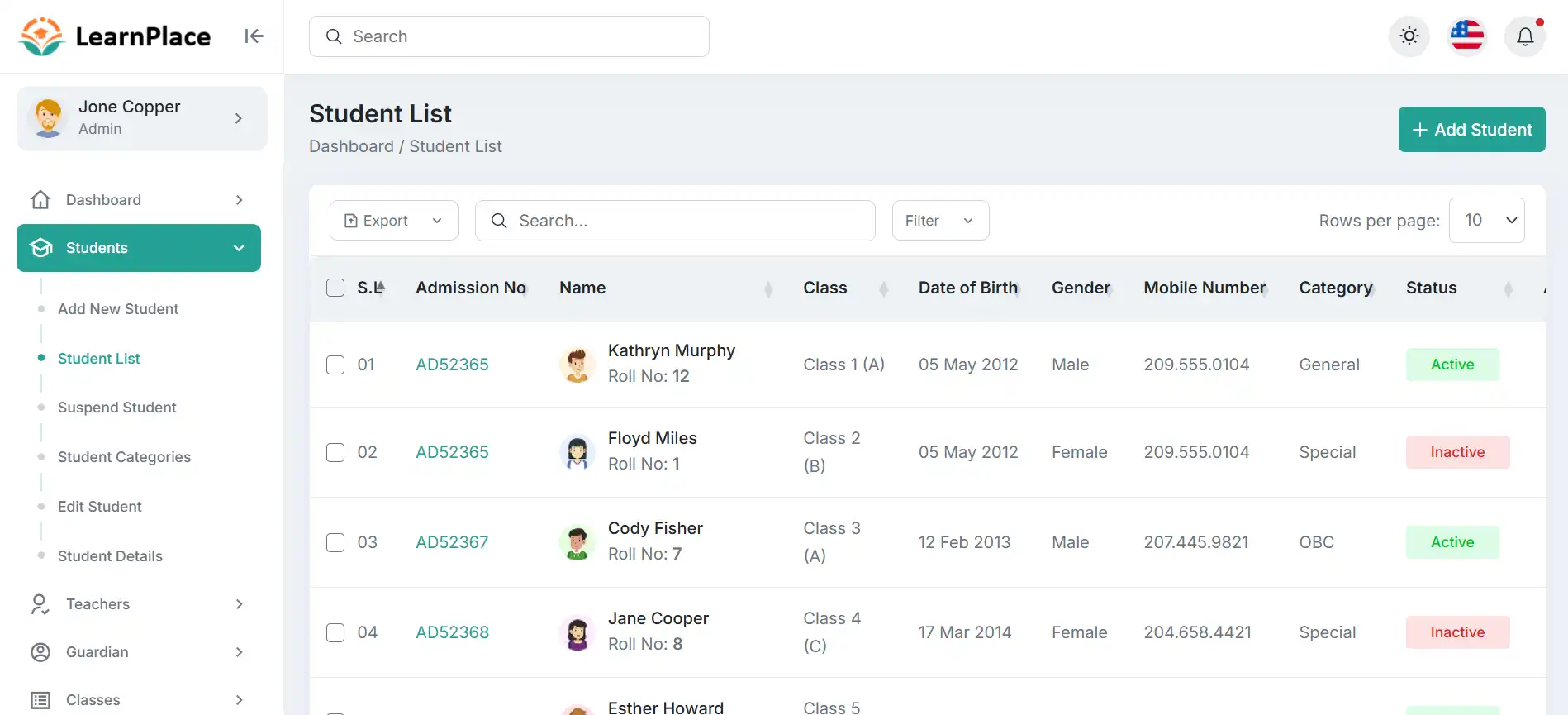Click Jane Cooper's avatar

click(577, 632)
